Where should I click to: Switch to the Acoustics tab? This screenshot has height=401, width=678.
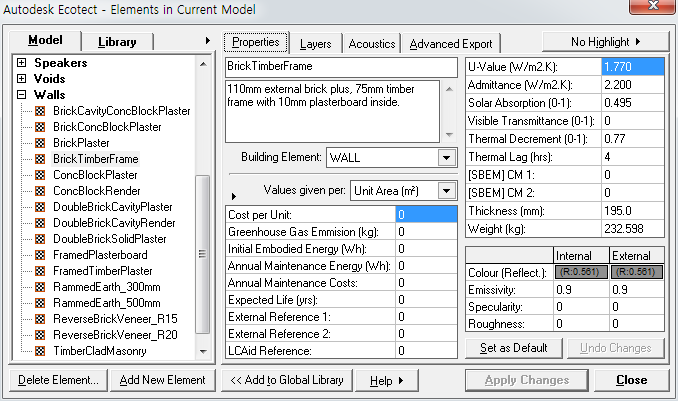tap(373, 44)
